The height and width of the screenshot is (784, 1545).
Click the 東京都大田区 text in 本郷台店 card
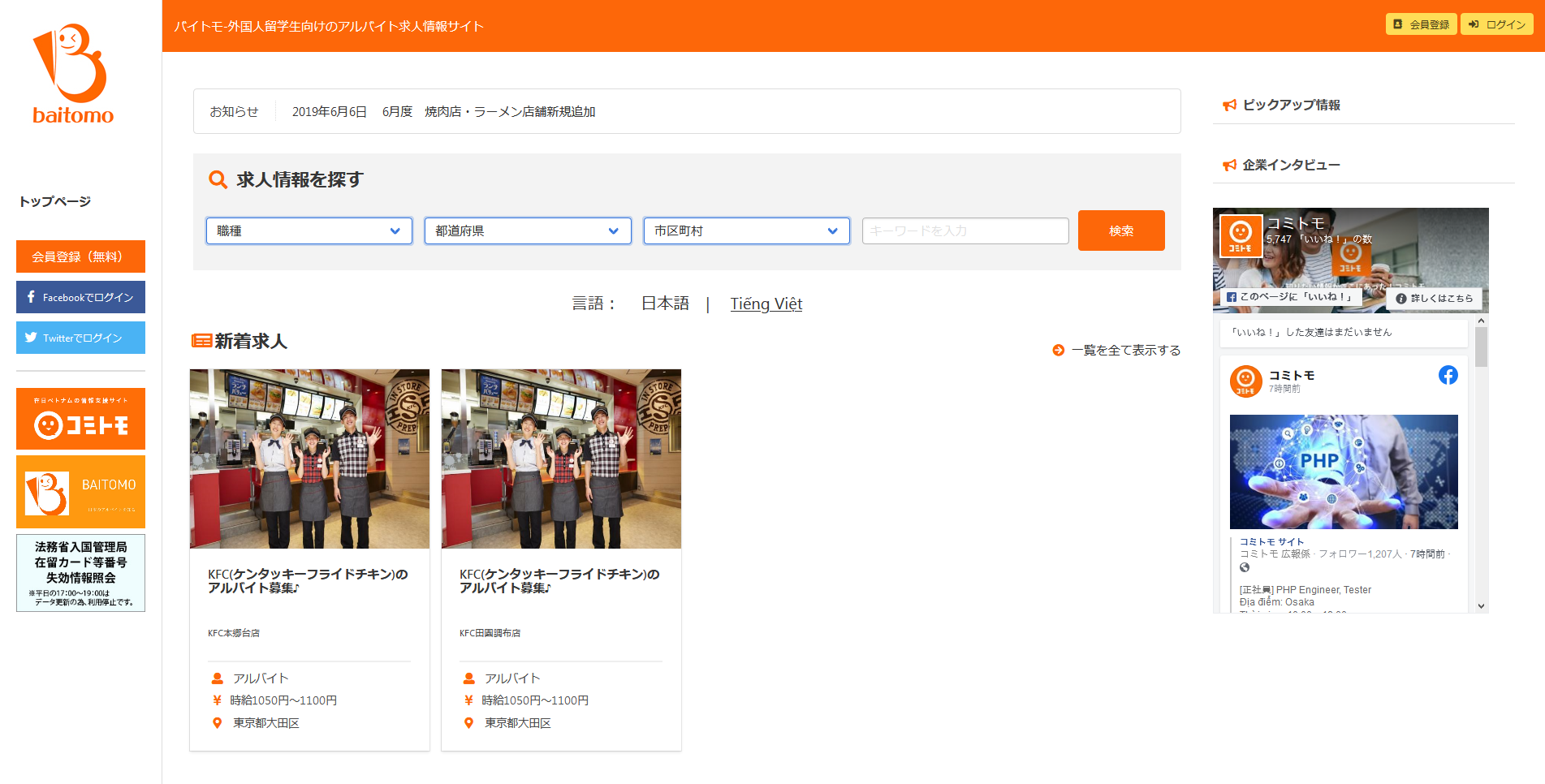click(266, 723)
